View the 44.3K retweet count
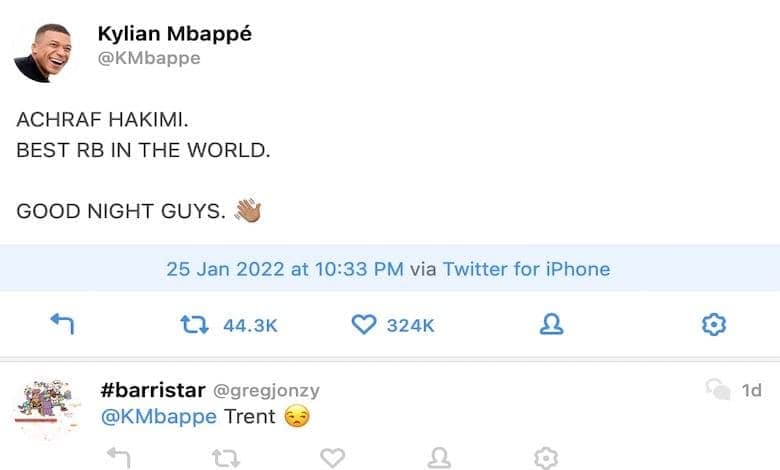The width and height of the screenshot is (780, 470). [250, 325]
